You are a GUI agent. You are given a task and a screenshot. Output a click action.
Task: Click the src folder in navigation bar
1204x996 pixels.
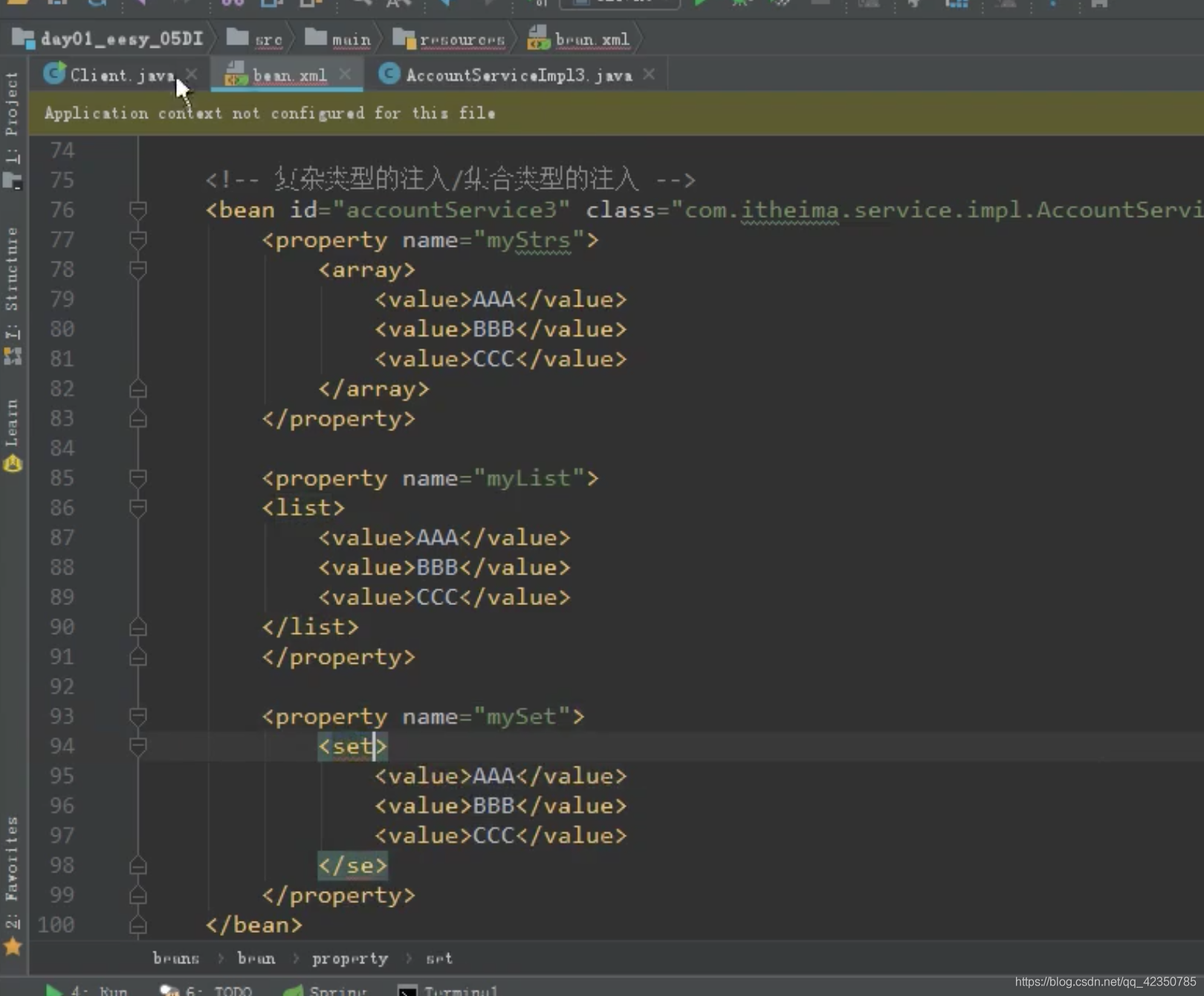[x=255, y=39]
